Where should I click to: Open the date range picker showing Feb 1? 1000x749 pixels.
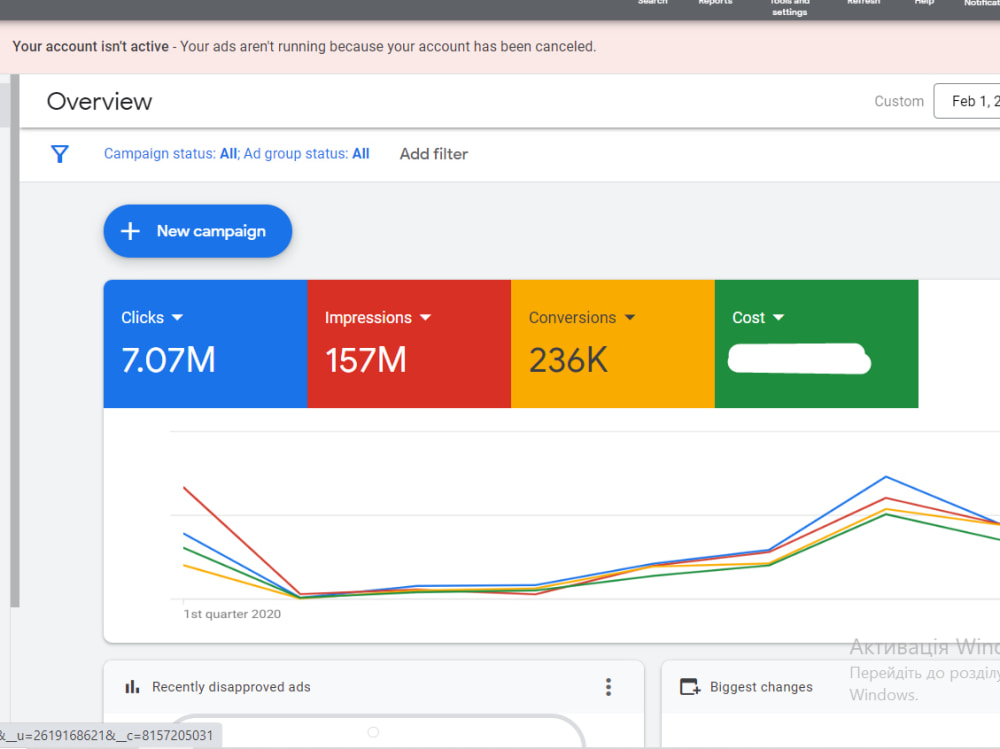coord(967,101)
